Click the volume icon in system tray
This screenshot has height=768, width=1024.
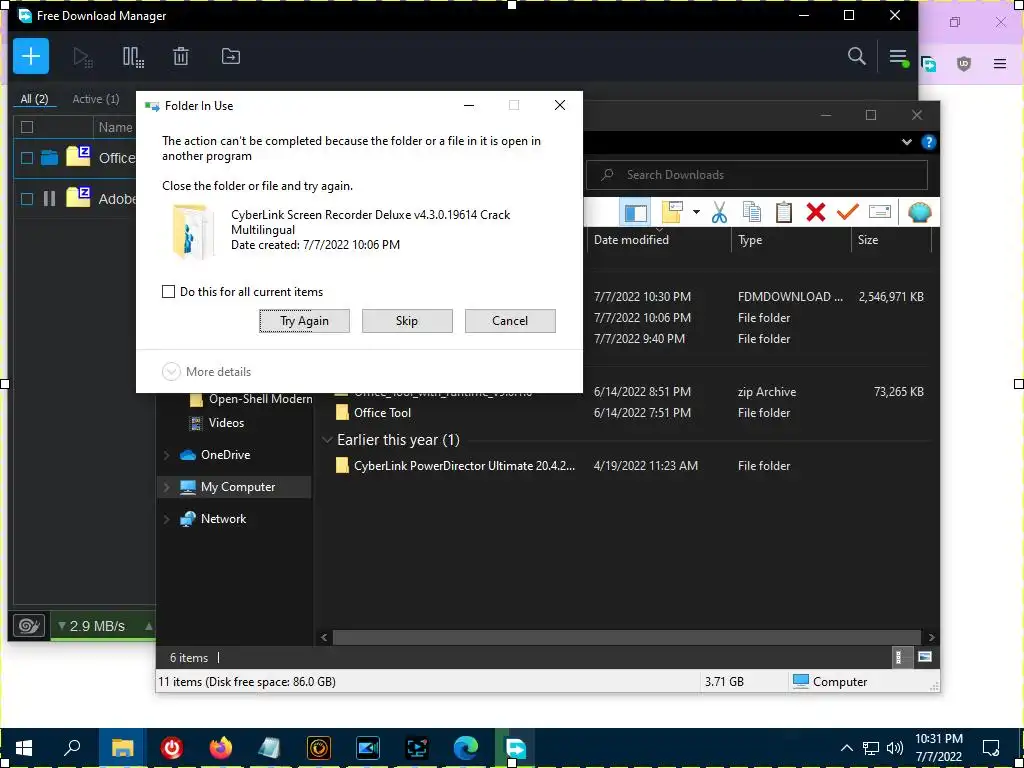pyautogui.click(x=895, y=748)
